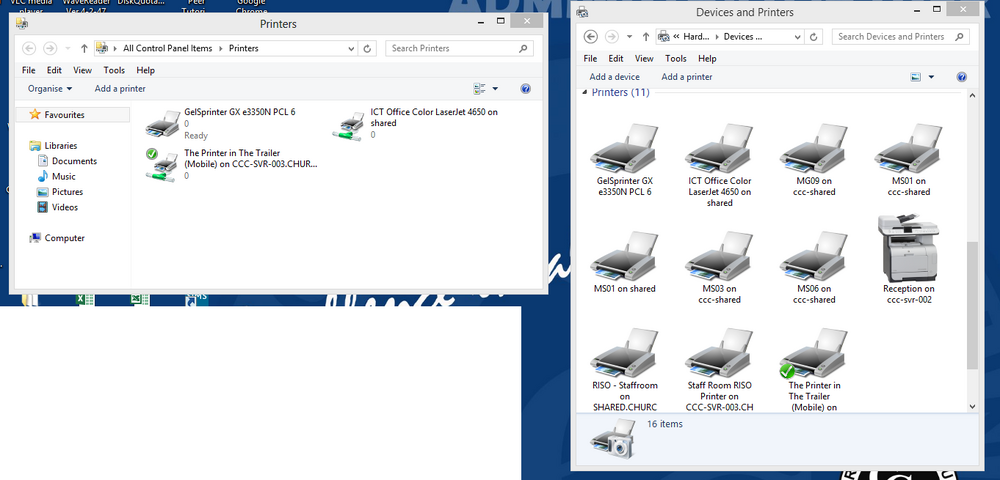This screenshot has height=480, width=1000.
Task: Open view options dropdown arrow in Printers window
Action: point(495,89)
